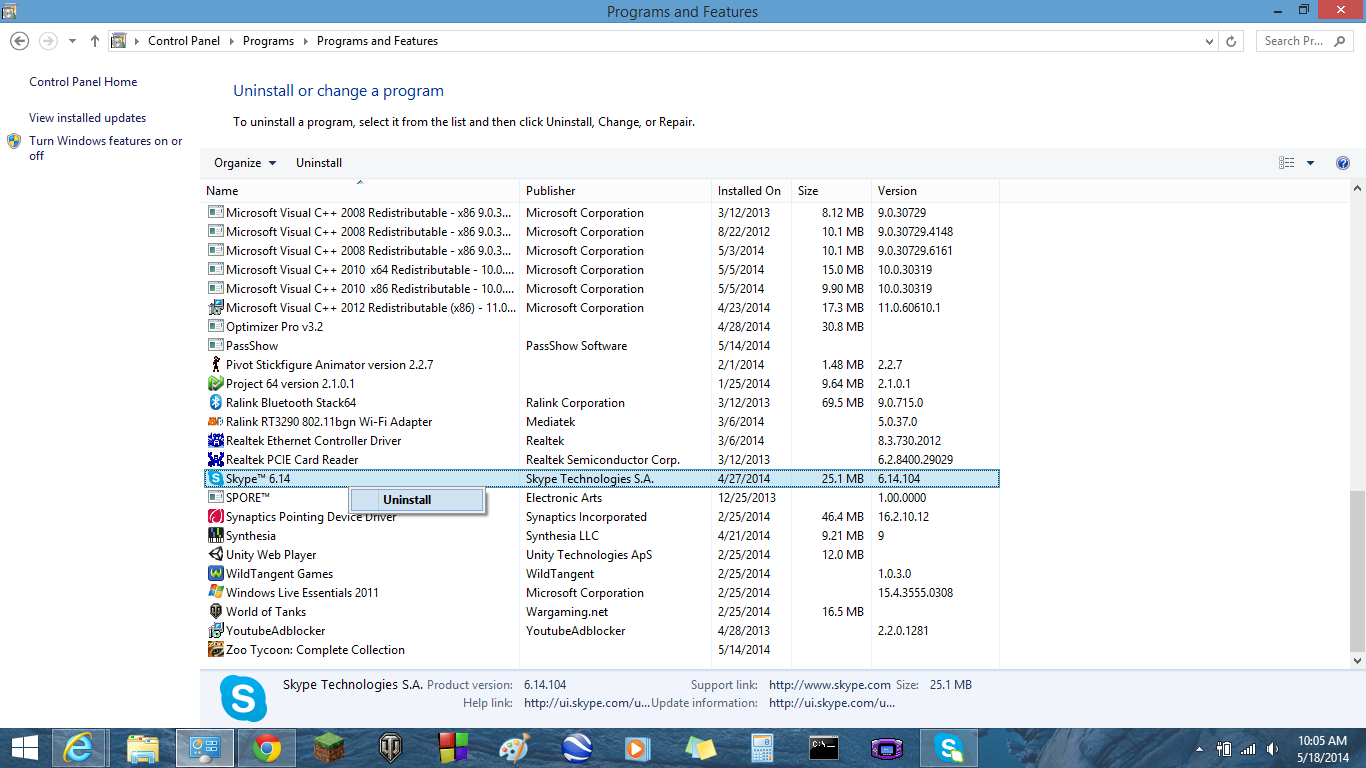
Task: Select the PassShow program row
Action: (x=600, y=346)
